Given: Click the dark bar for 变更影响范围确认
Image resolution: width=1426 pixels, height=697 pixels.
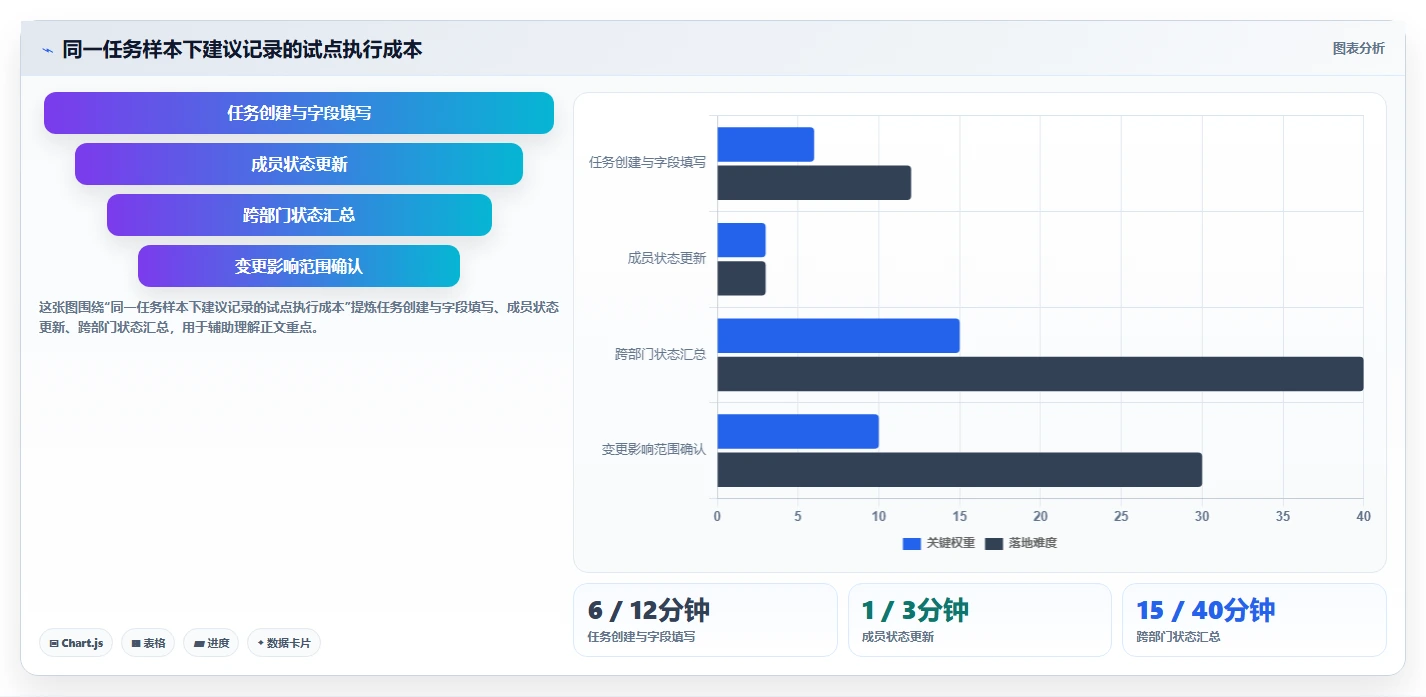Looking at the screenshot, I should [960, 470].
